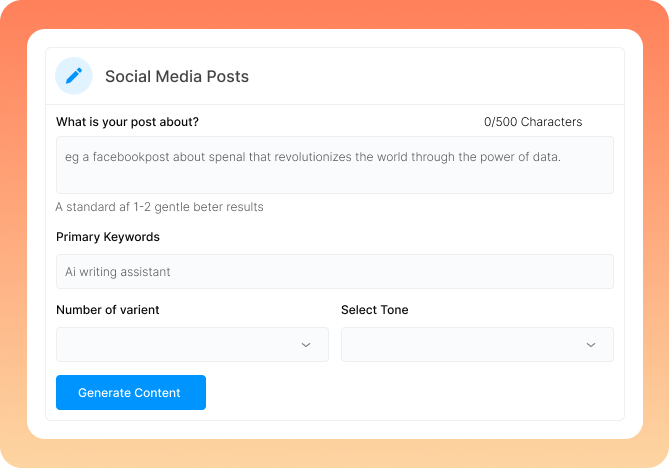Open the Number of varient dropdown
This screenshot has height=468, width=669.
192,345
